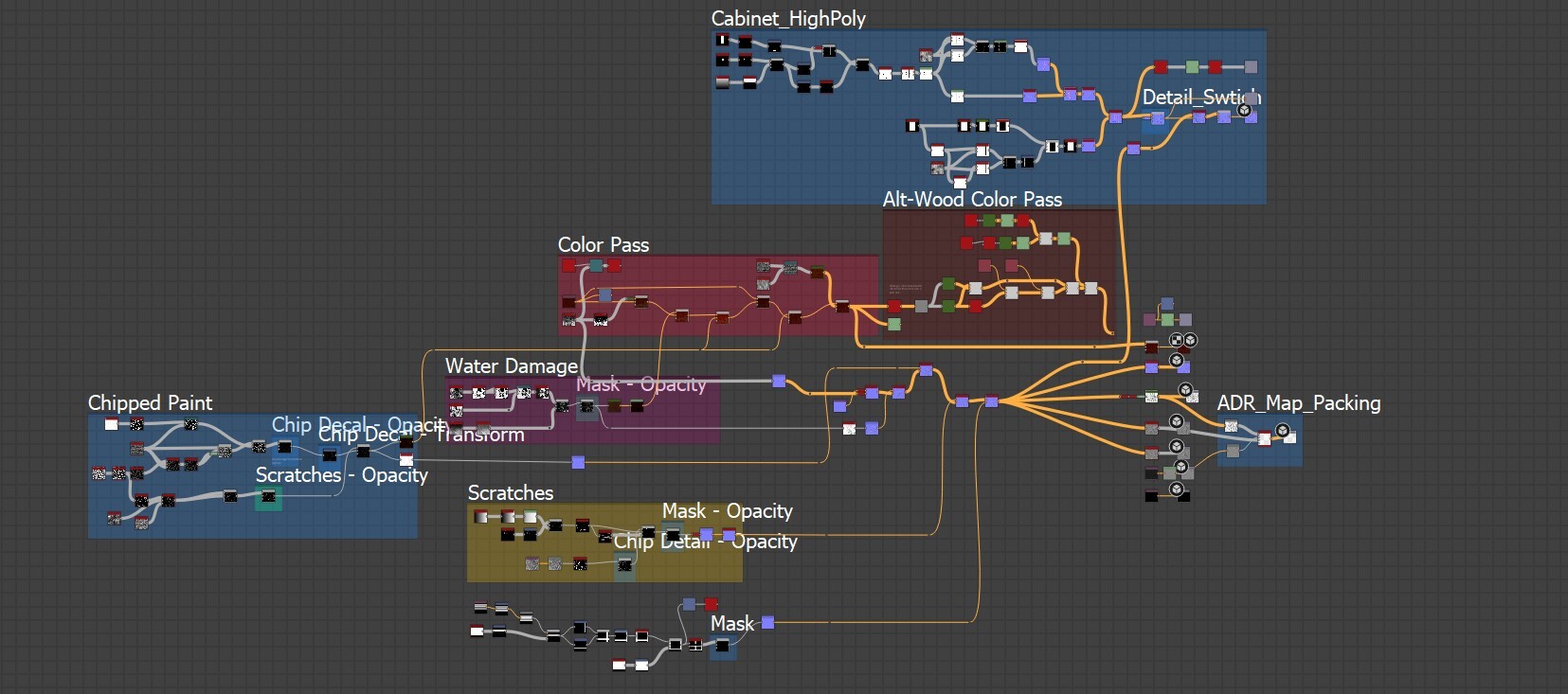The height and width of the screenshot is (694, 1568).
Task: Click cube badge on the black bottom output
Action: pyautogui.click(x=1177, y=489)
